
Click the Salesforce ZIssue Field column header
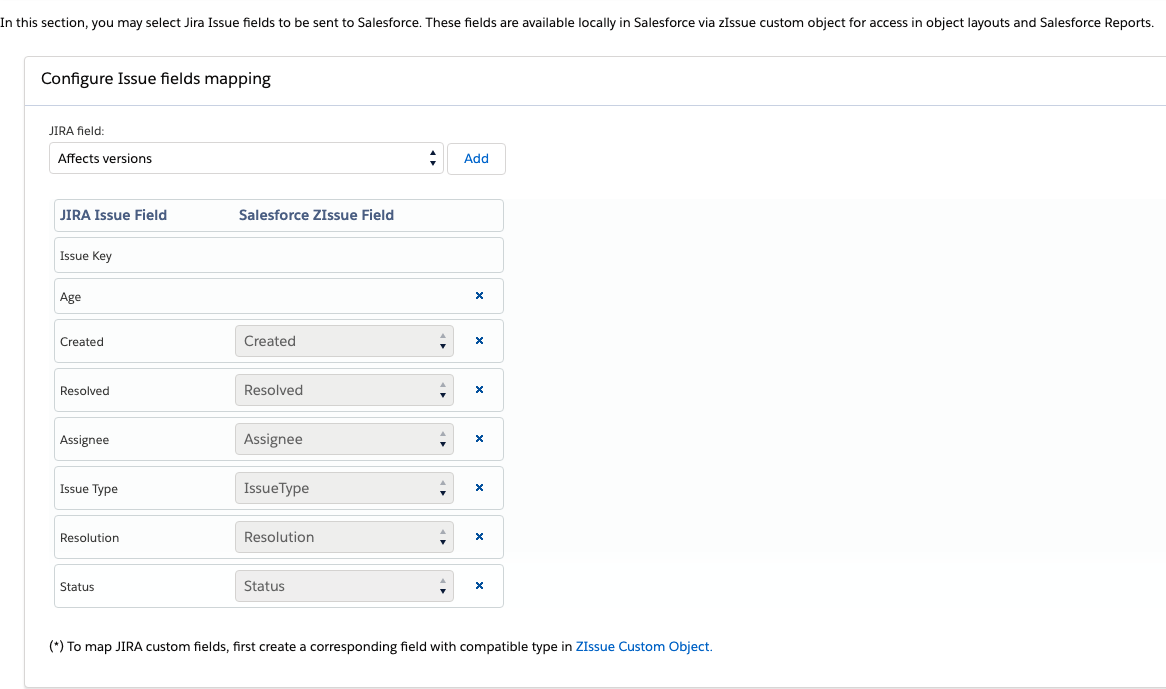[316, 215]
